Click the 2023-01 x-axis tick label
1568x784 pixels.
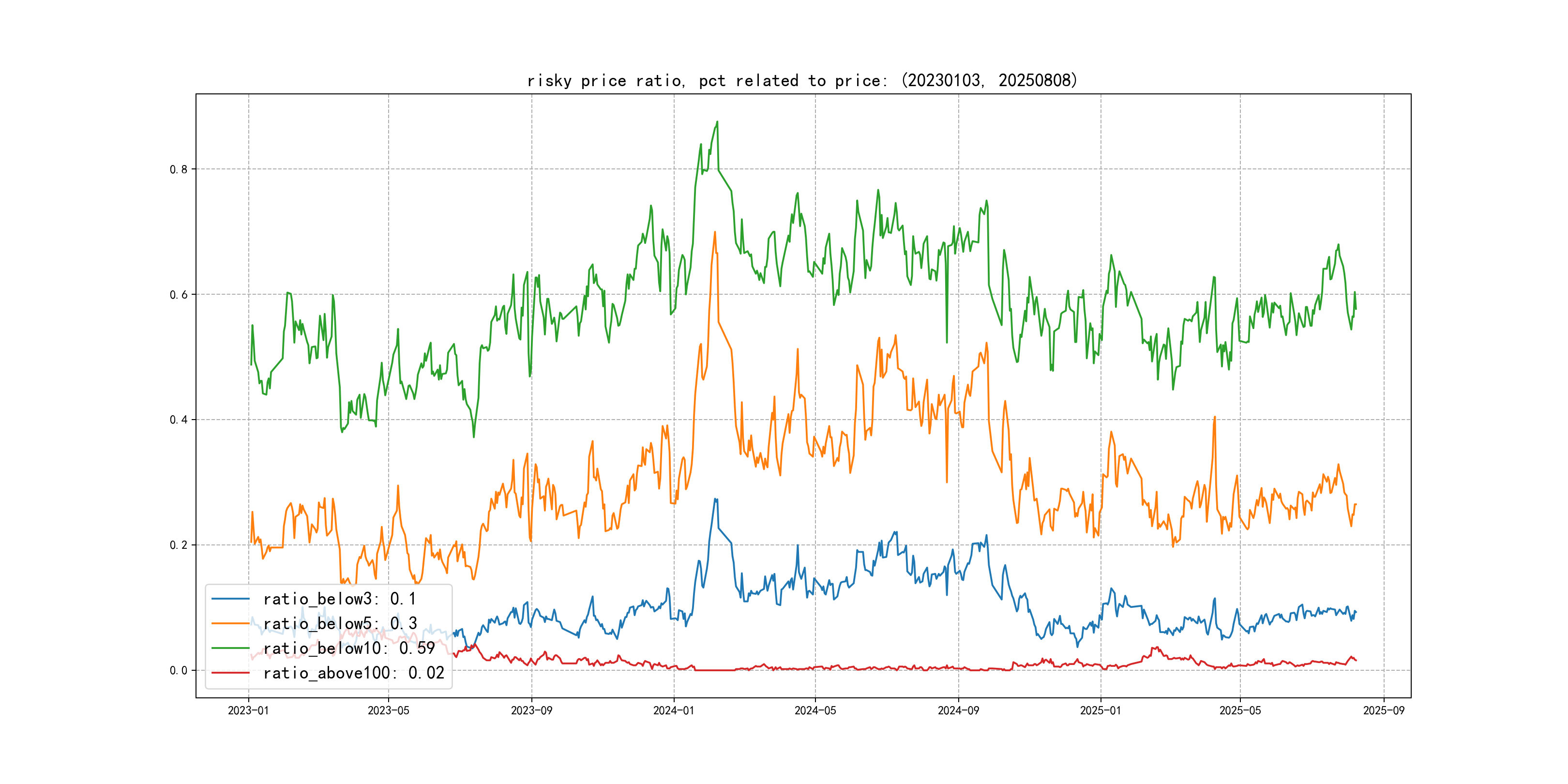tap(248, 710)
